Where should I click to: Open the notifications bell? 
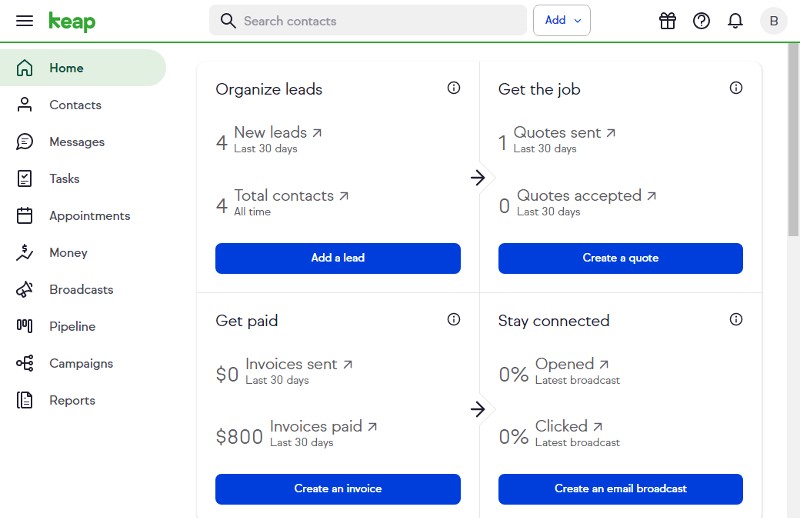[x=735, y=21]
